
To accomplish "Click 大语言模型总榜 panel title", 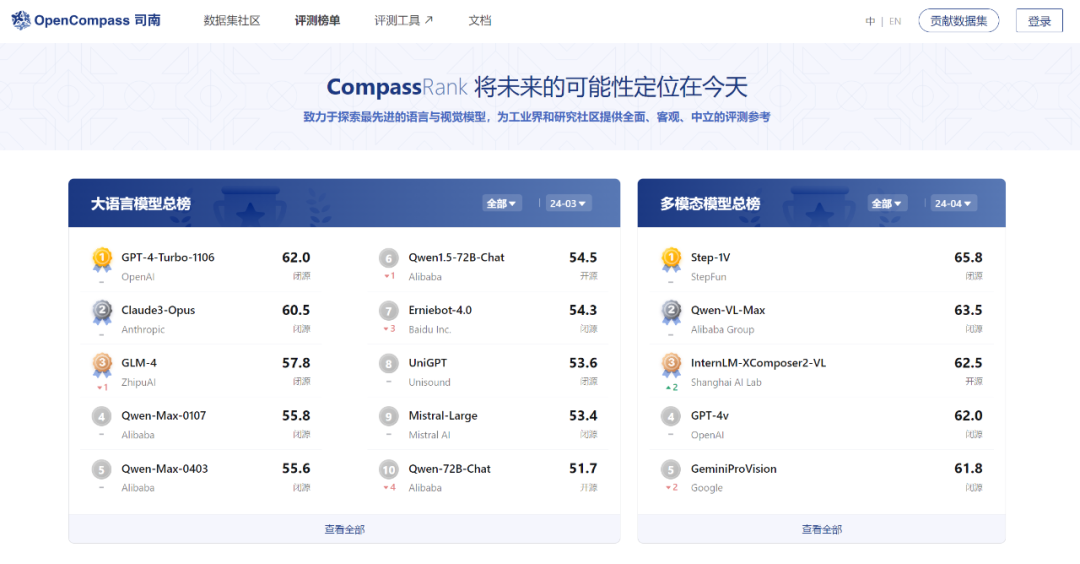I will (141, 204).
